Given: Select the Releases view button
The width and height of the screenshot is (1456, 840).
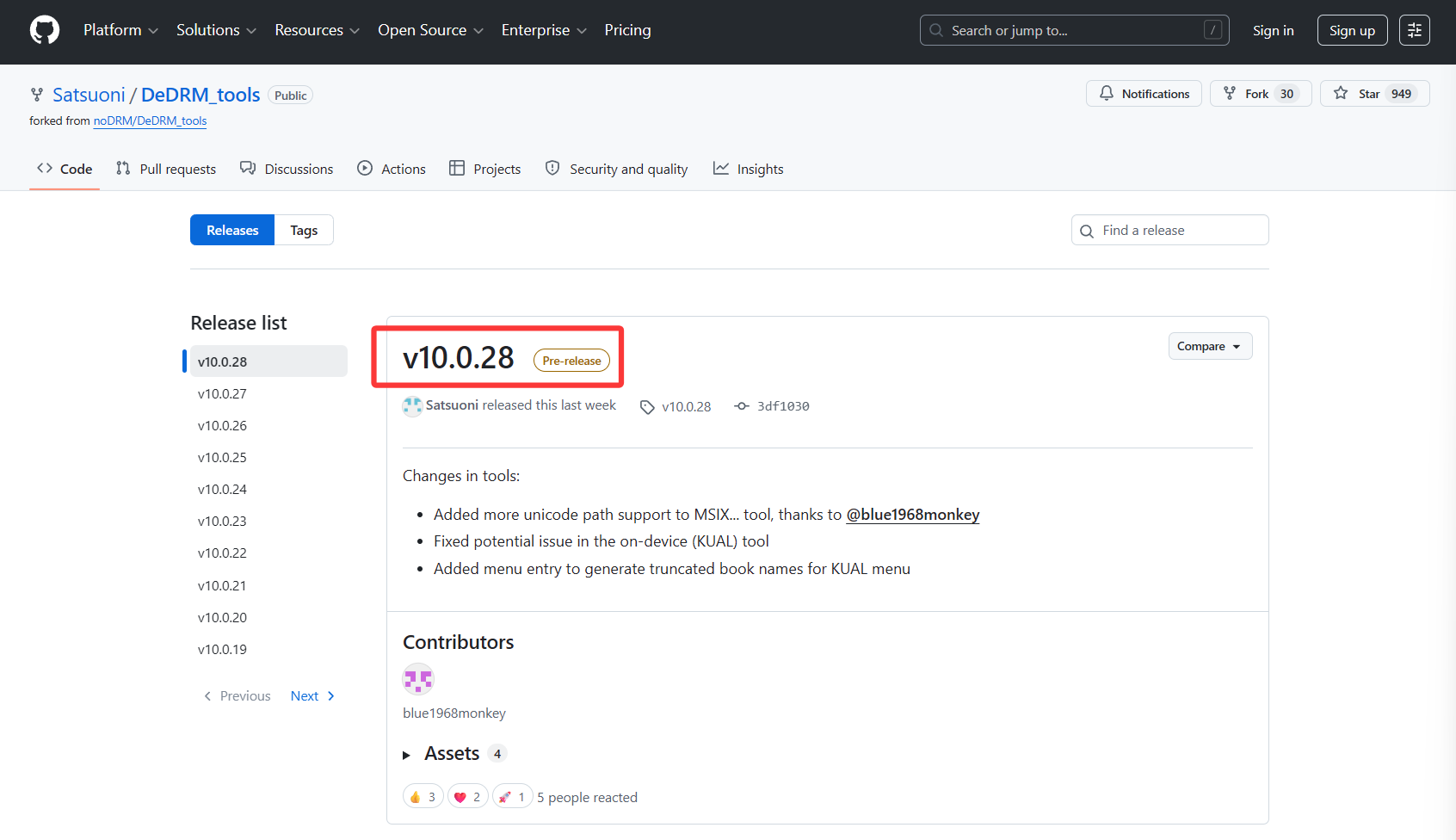Looking at the screenshot, I should coord(232,230).
